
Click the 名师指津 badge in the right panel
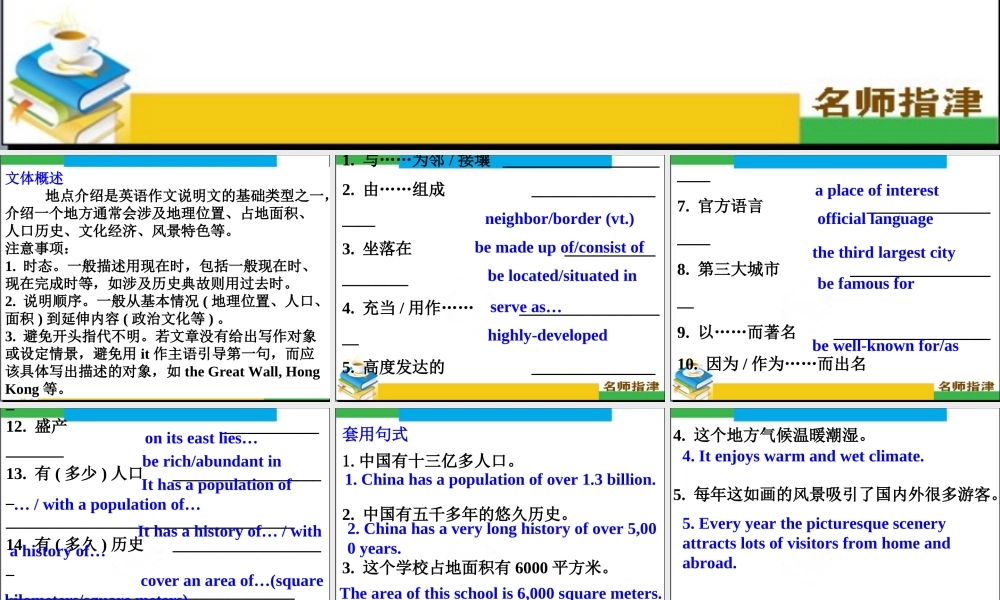[963, 386]
